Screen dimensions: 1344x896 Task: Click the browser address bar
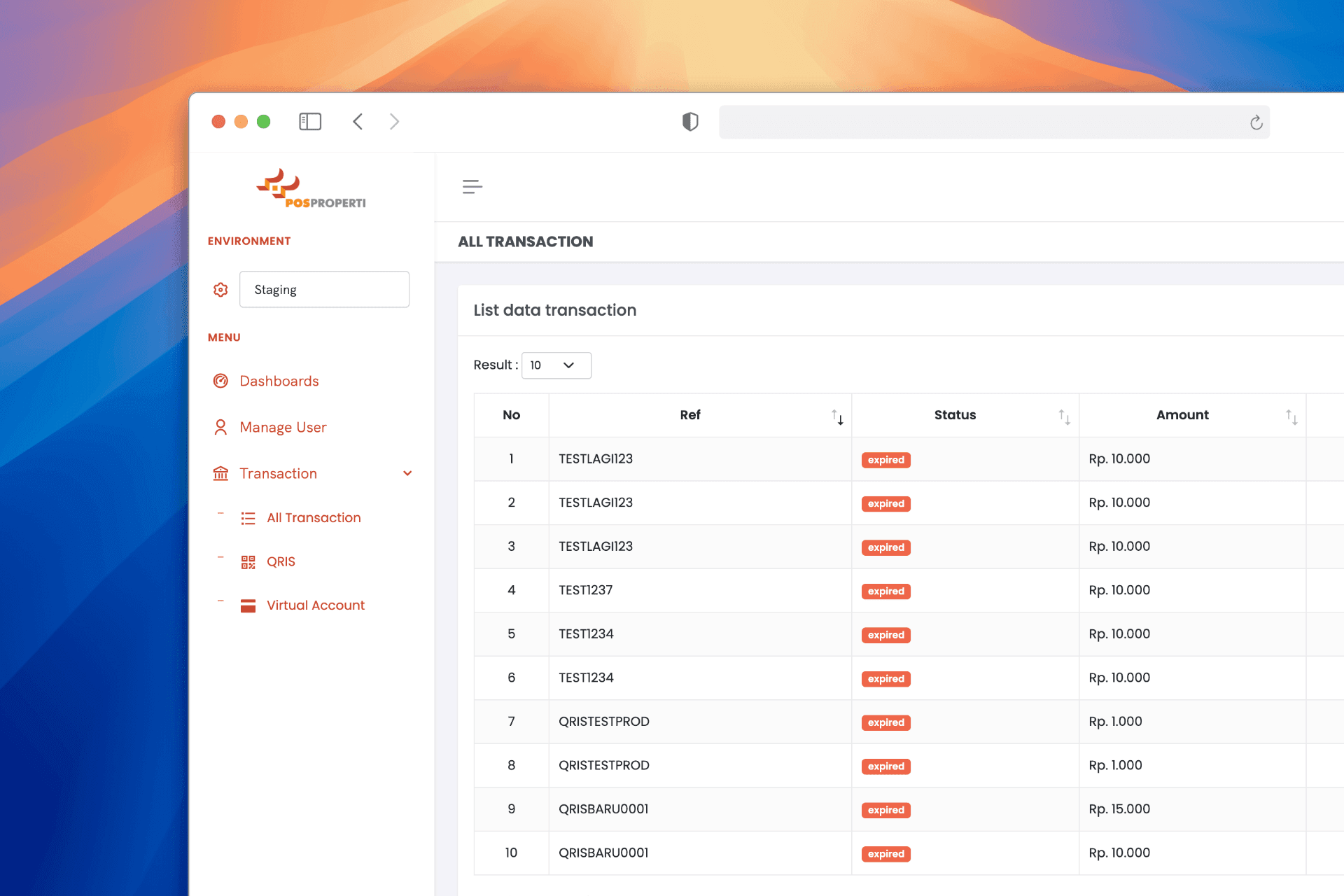[x=980, y=122]
